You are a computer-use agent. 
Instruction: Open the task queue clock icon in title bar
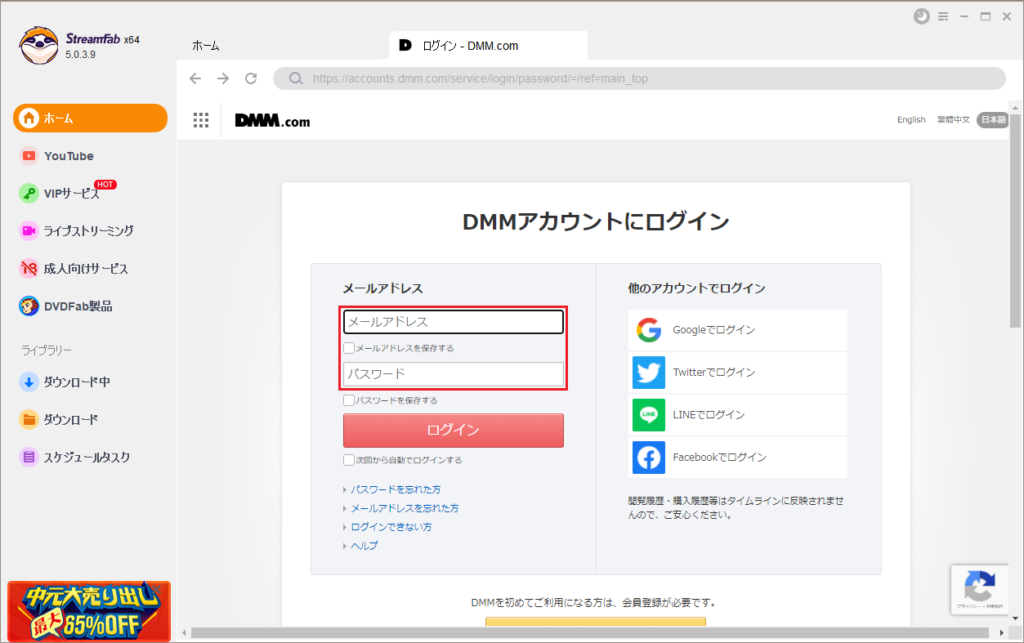tap(921, 16)
